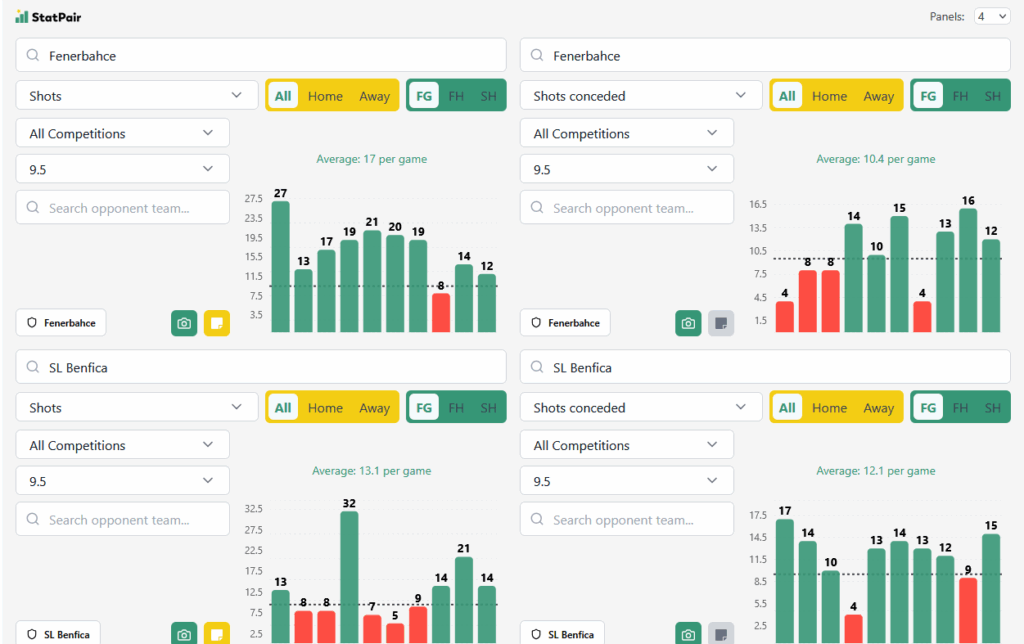Click SL Benfica team chip in Shots panel

coord(58,634)
